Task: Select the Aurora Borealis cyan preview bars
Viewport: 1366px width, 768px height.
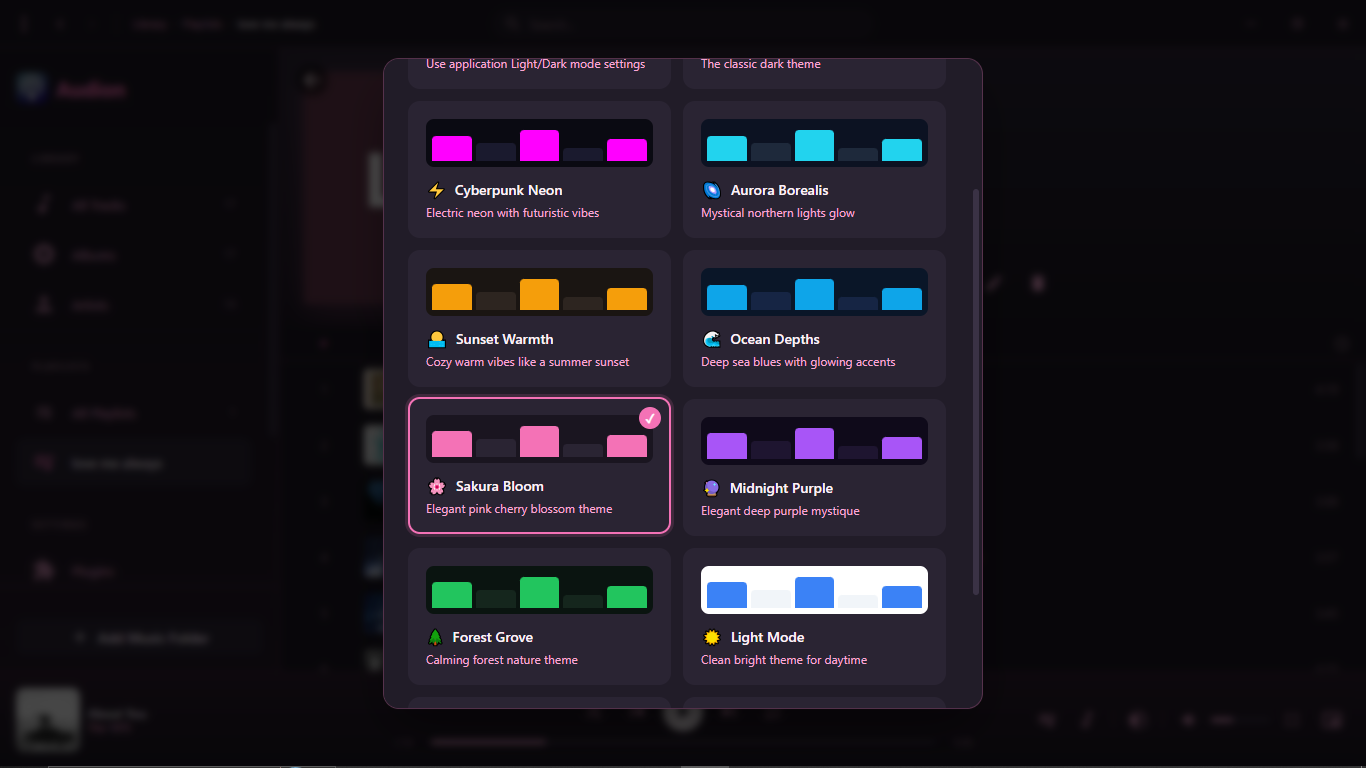Action: [x=814, y=143]
